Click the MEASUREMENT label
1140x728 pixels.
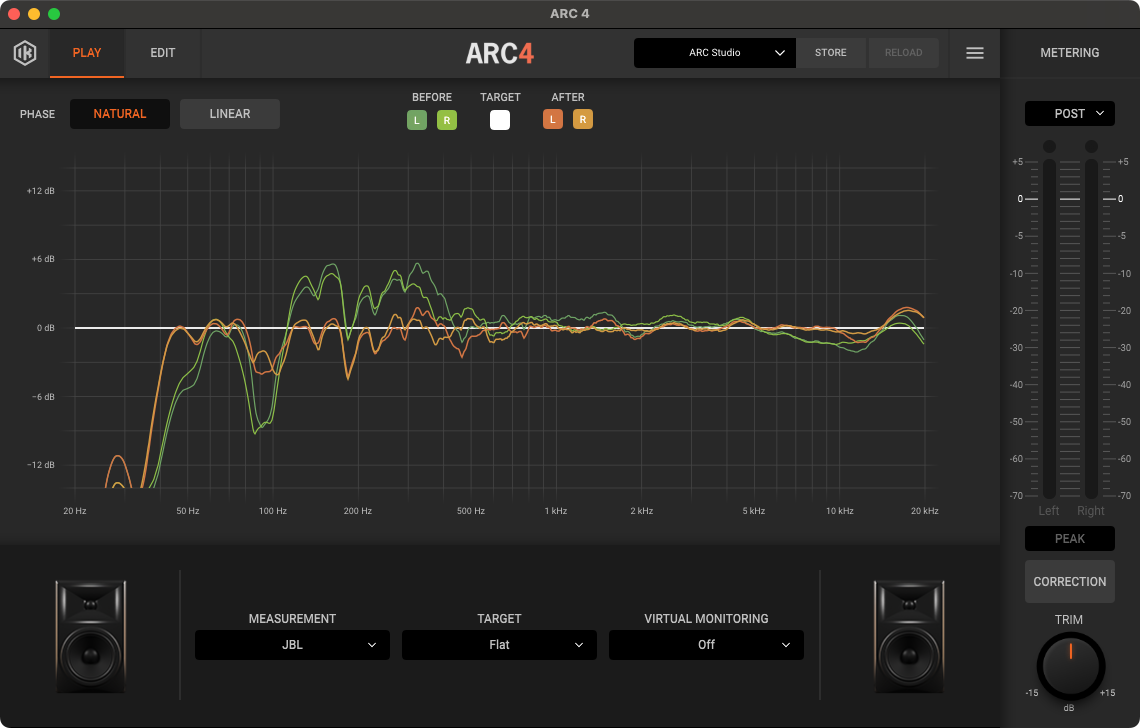coord(292,619)
